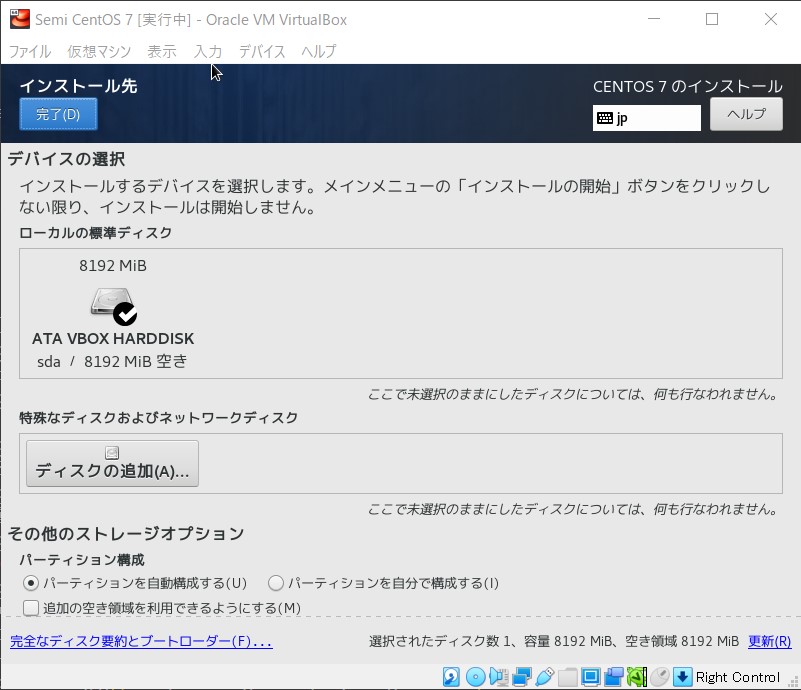The width and height of the screenshot is (801, 690).
Task: Click the network adapters icon in status bar
Action: (522, 677)
